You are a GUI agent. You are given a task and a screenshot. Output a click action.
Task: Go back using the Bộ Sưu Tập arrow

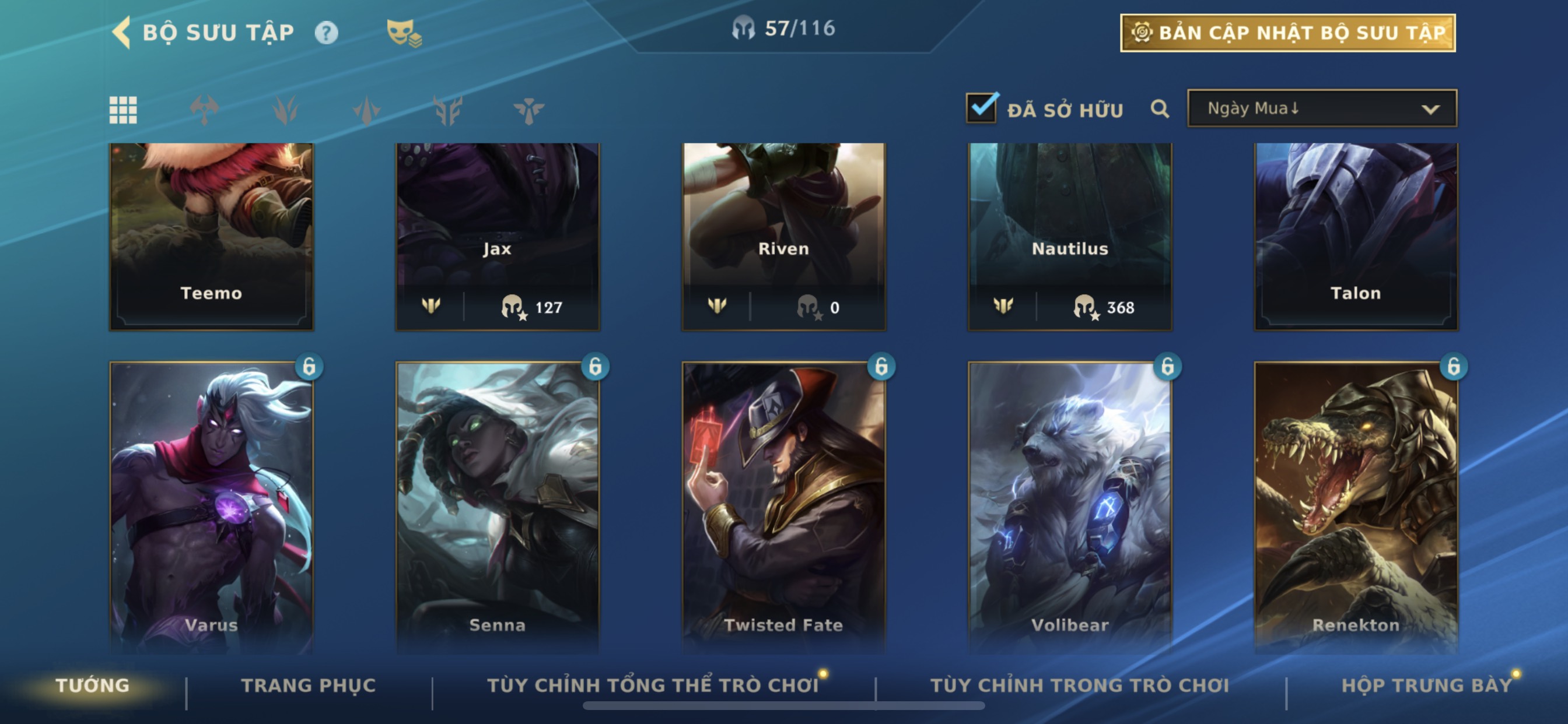pos(121,31)
